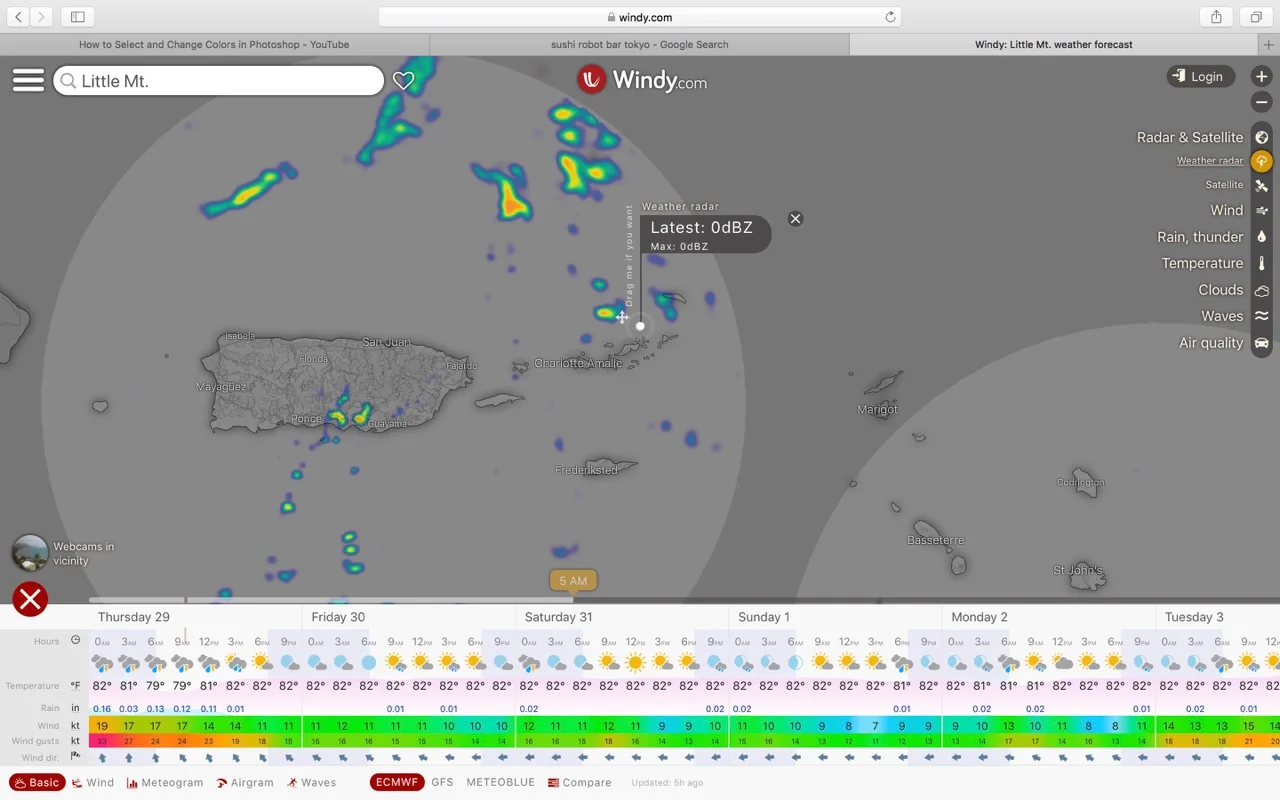The image size is (1280, 800).
Task: Click the 5 AM timeline marker
Action: (573, 581)
